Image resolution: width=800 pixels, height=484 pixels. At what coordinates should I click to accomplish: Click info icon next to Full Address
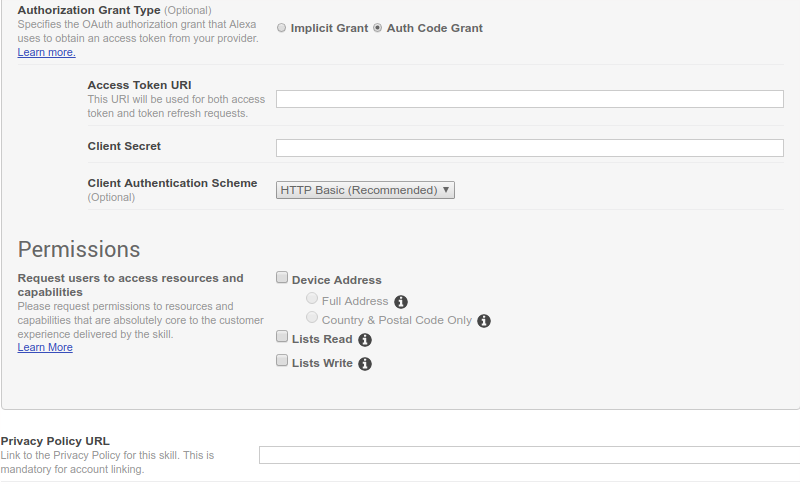tap(401, 302)
